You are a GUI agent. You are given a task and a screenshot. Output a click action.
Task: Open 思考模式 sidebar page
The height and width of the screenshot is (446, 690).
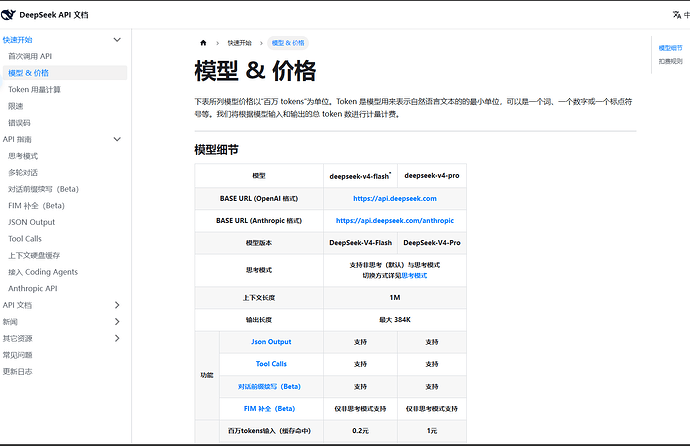[23, 156]
